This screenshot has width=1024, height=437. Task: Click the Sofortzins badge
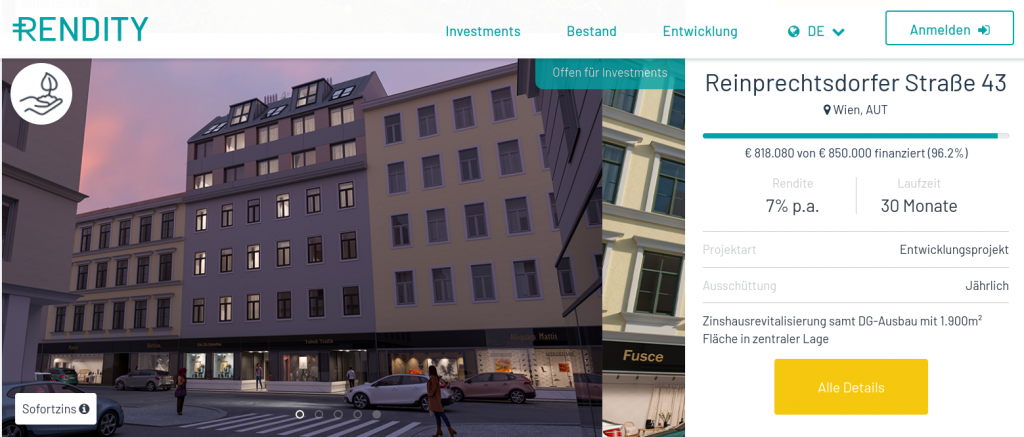(56, 410)
